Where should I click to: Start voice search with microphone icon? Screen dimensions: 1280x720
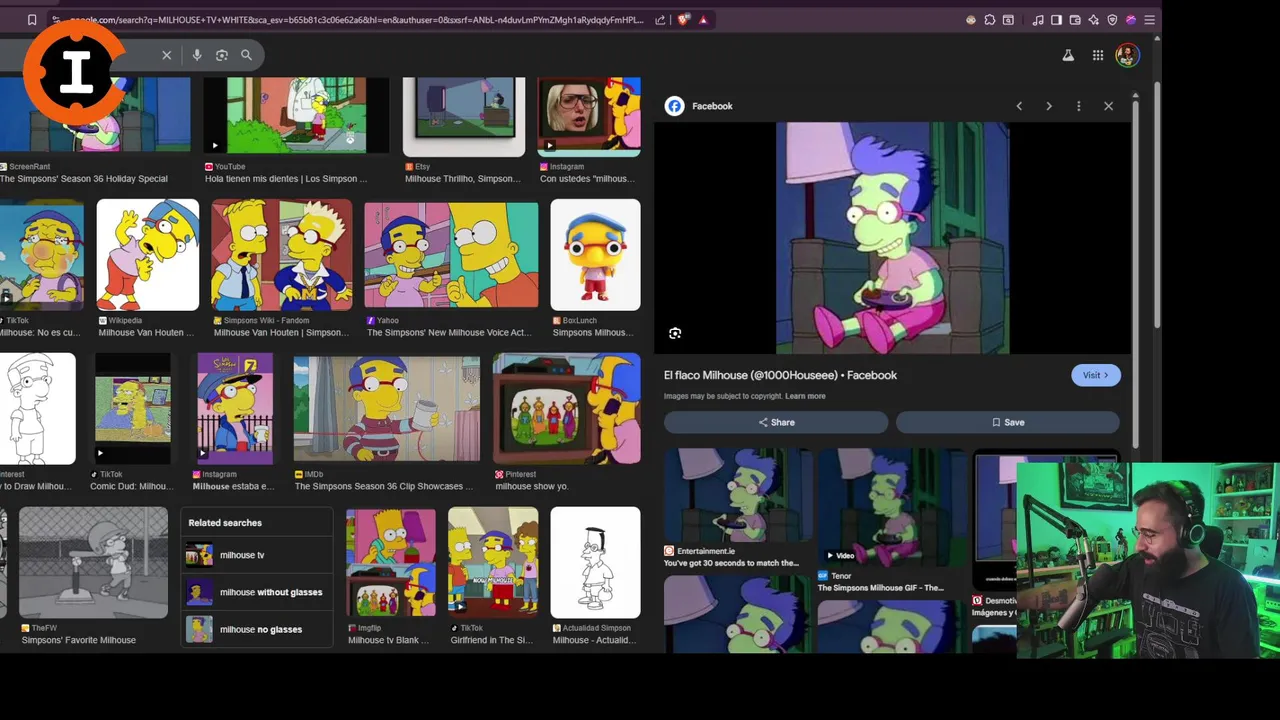point(197,55)
